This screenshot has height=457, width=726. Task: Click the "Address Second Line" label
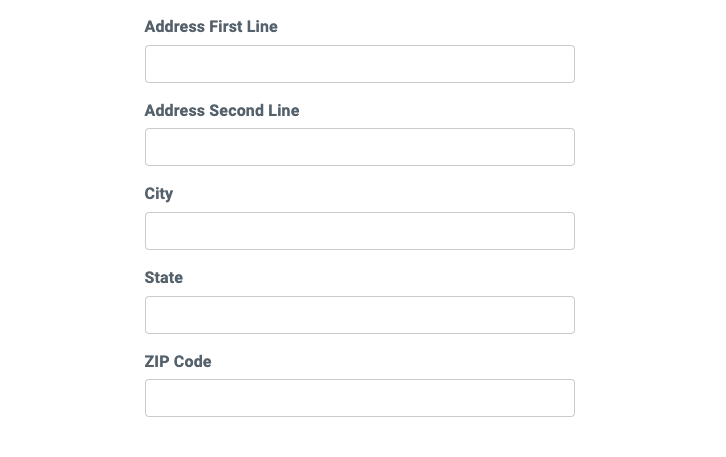pos(222,111)
